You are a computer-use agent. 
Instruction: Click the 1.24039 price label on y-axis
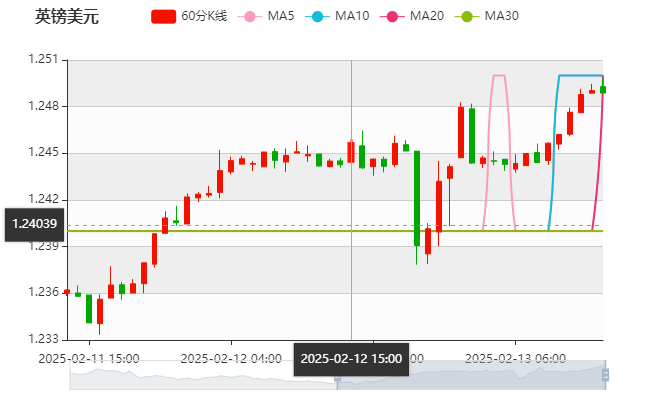33,224
